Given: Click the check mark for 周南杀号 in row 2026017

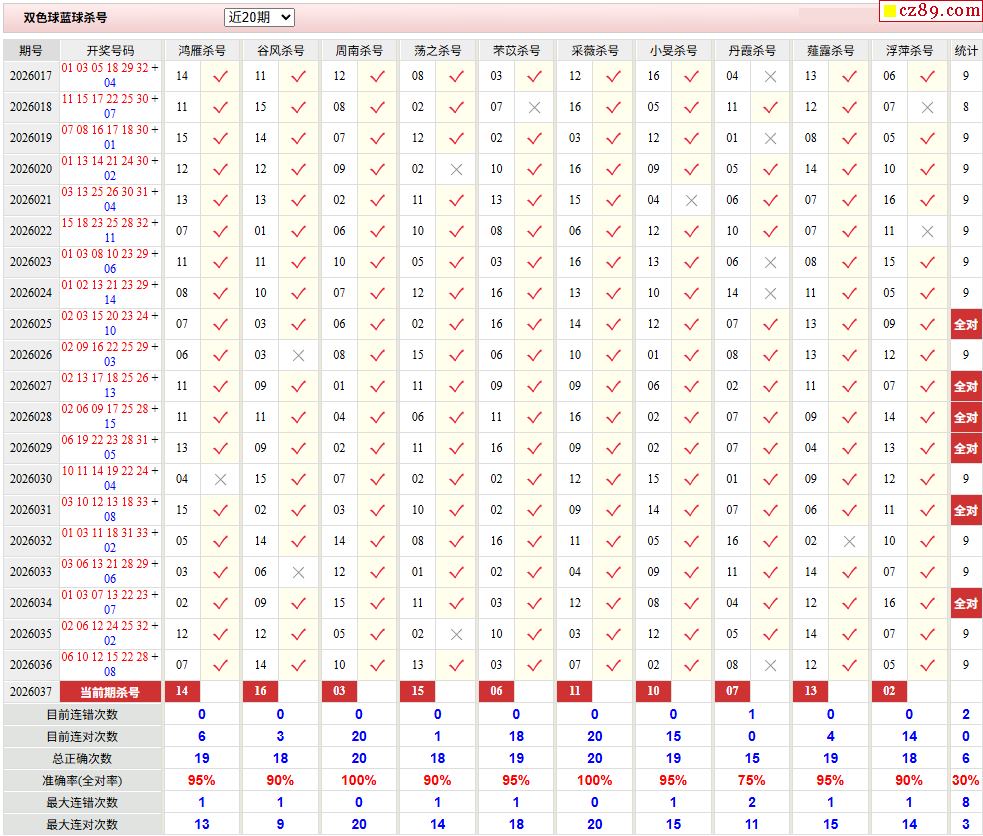Looking at the screenshot, I should point(377,76).
